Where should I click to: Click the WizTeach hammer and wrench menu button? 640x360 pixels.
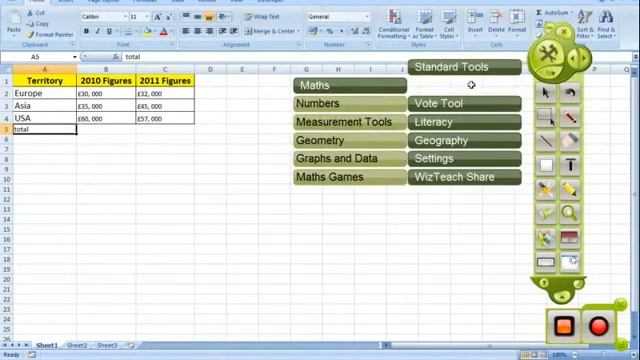(x=547, y=54)
